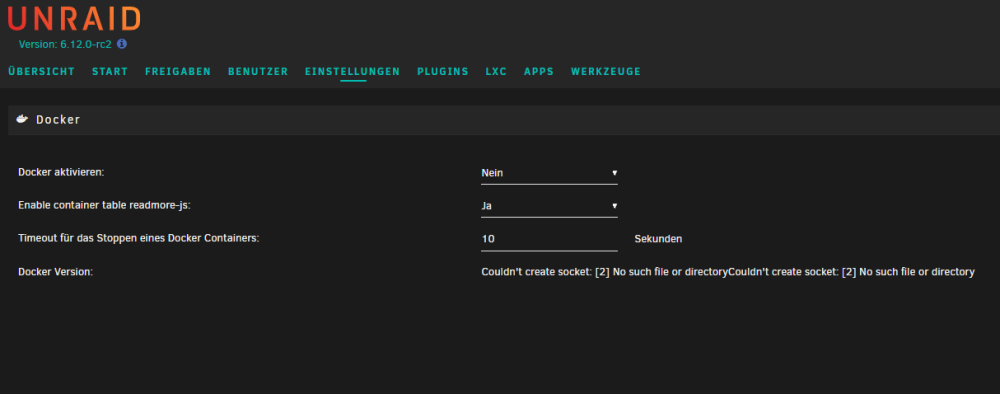
Task: Click the Unraid logo
Action: click(x=74, y=18)
